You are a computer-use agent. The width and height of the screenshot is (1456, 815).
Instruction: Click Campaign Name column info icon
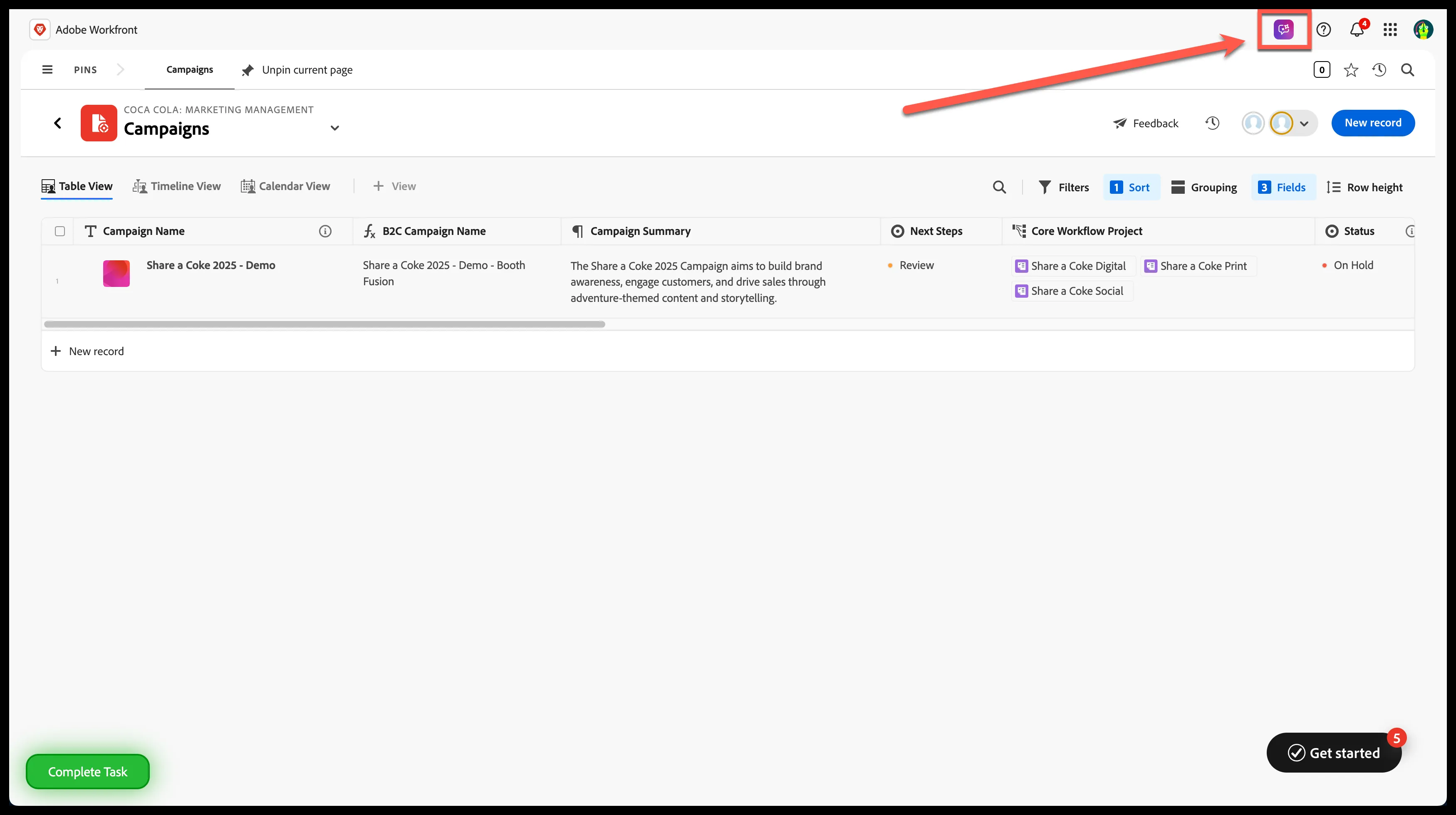tap(325, 231)
